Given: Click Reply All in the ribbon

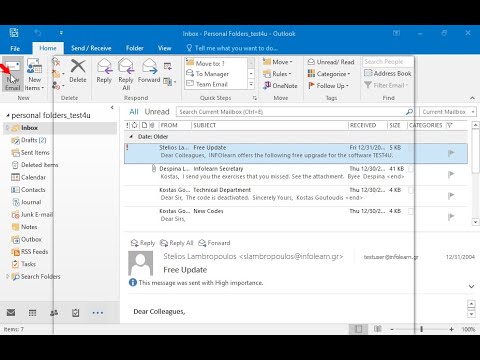Looking at the screenshot, I should [126, 75].
